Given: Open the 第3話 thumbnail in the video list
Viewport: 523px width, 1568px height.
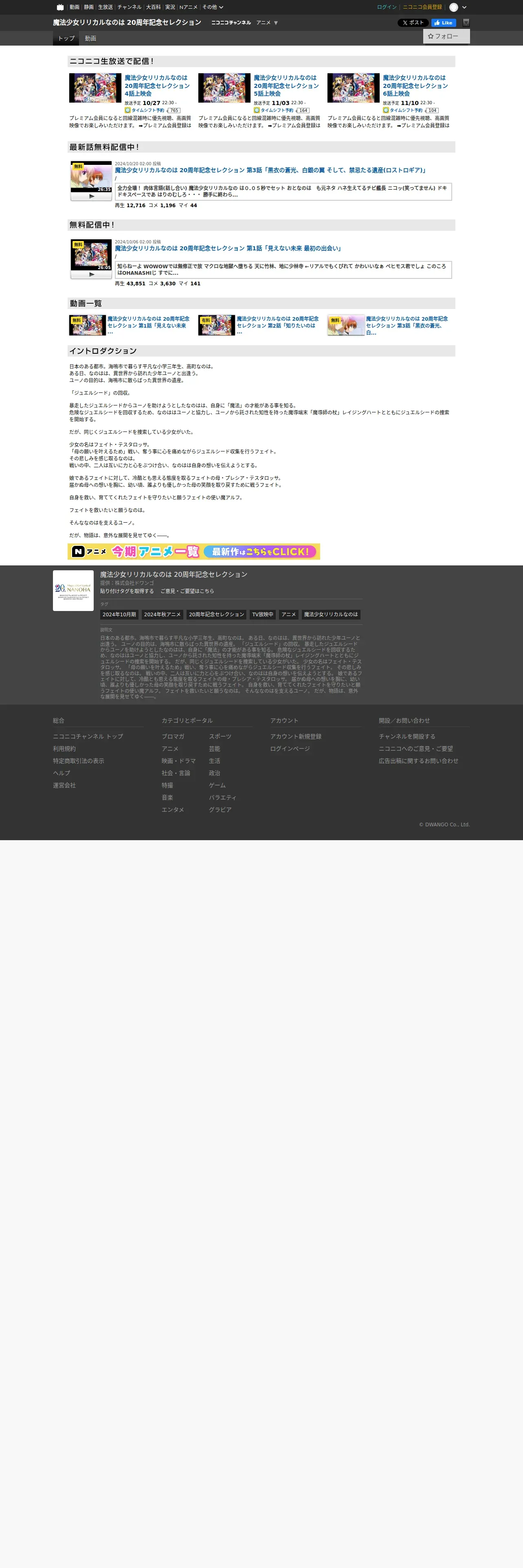Looking at the screenshot, I should click(346, 325).
